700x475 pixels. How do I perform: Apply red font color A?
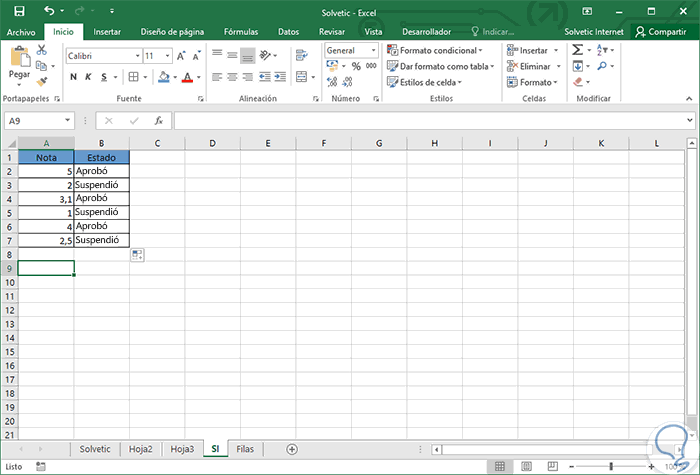pyautogui.click(x=188, y=77)
